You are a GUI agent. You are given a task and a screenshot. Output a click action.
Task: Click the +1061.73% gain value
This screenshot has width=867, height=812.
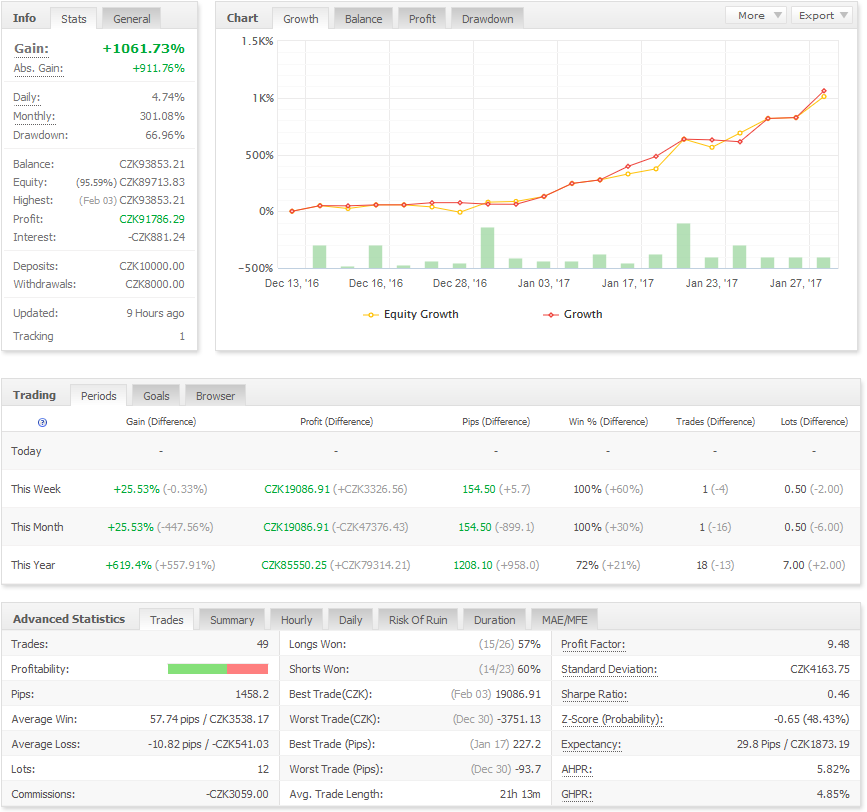tap(144, 49)
